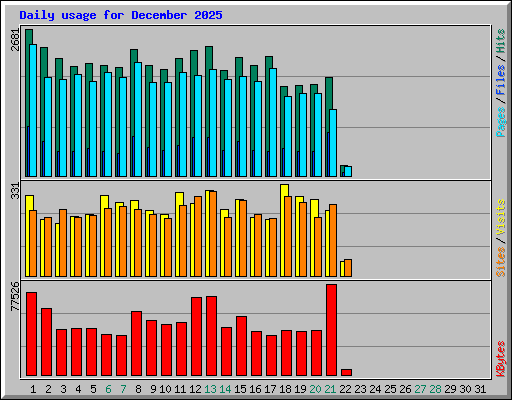Click the red KBytes bar for day 8

[x=136, y=344]
